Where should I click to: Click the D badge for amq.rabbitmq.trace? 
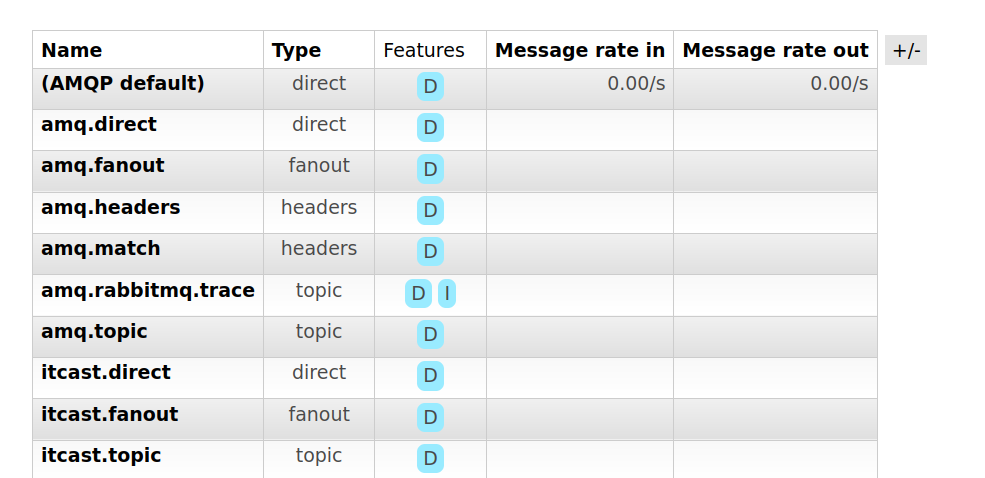[x=419, y=294]
